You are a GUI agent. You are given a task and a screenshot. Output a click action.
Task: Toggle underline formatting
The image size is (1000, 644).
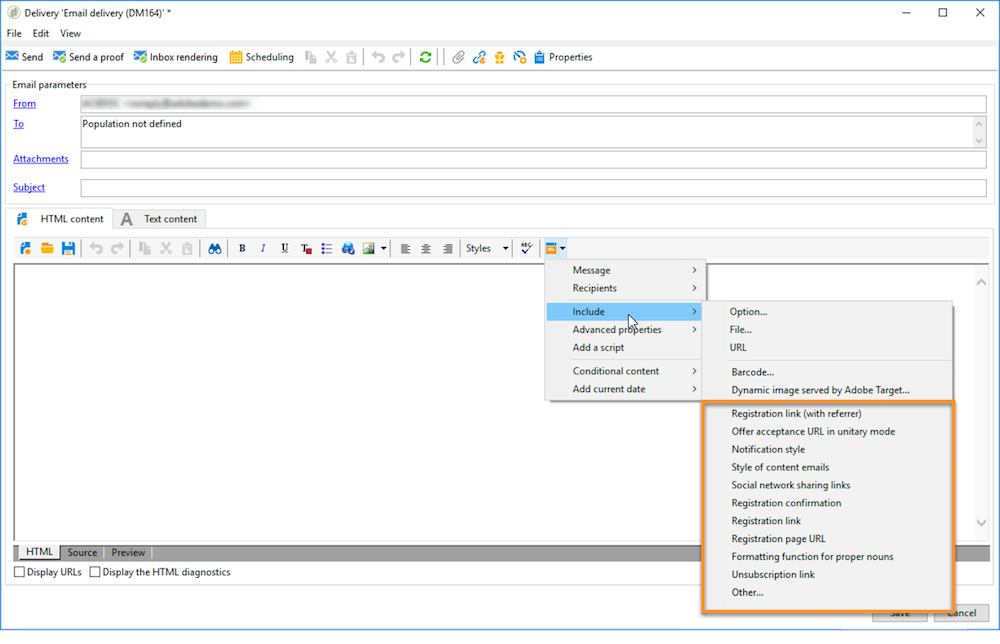[x=284, y=248]
